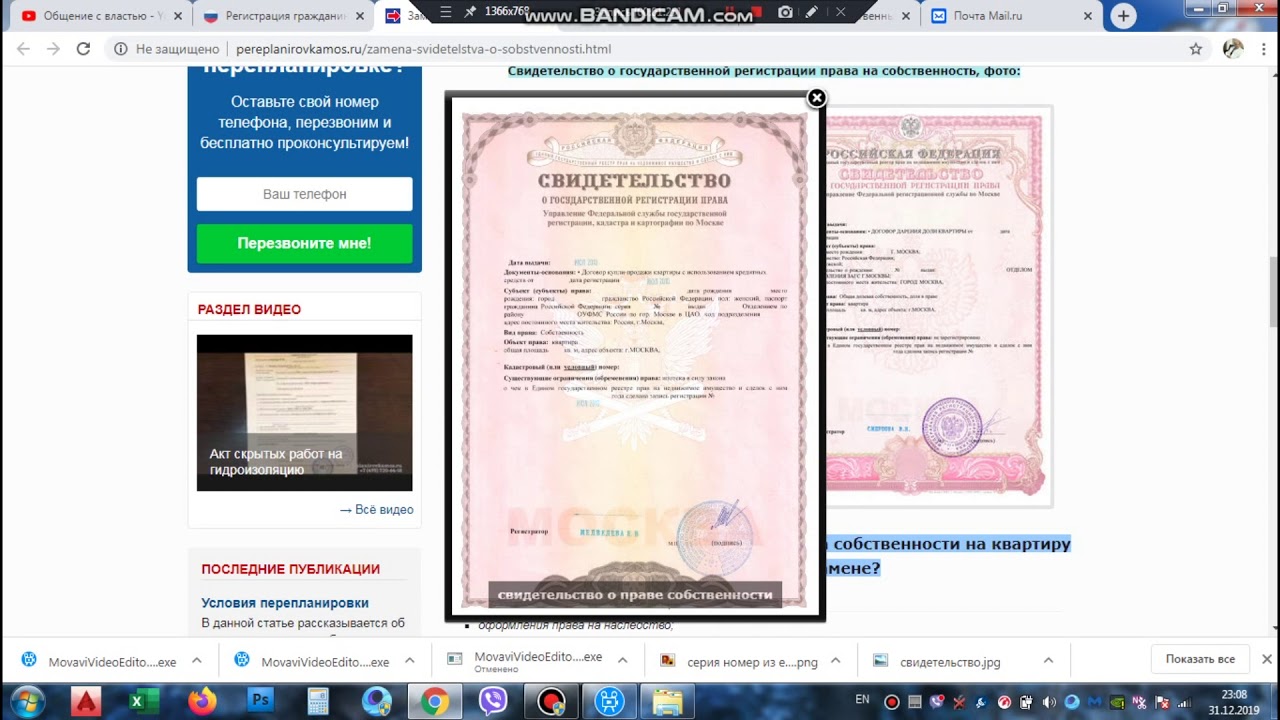The image size is (1280, 720).
Task: Open the NVIDIA tray icon
Action: [x=1118, y=702]
